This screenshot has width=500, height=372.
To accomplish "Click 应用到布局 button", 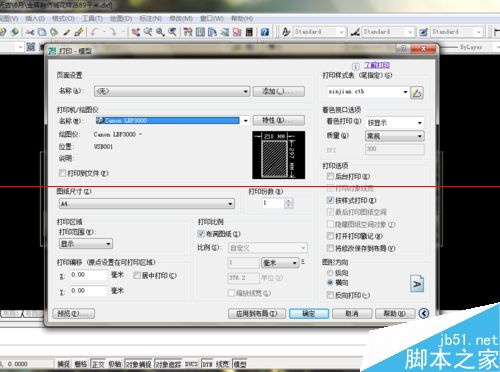I will click(x=257, y=313).
